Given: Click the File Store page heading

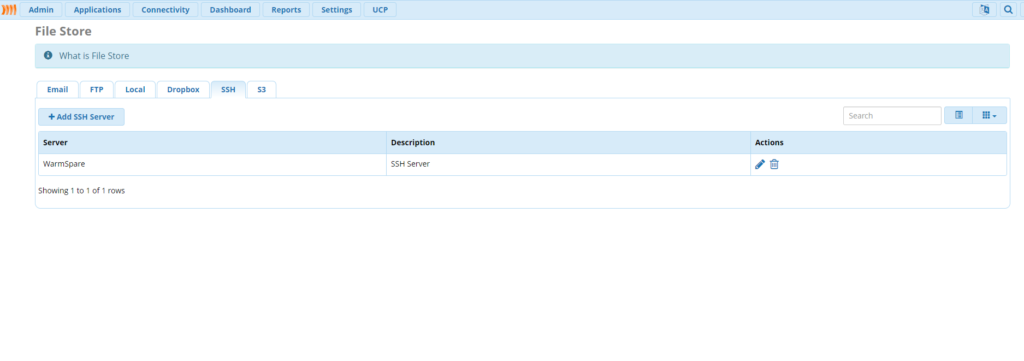Looking at the screenshot, I should [63, 31].
